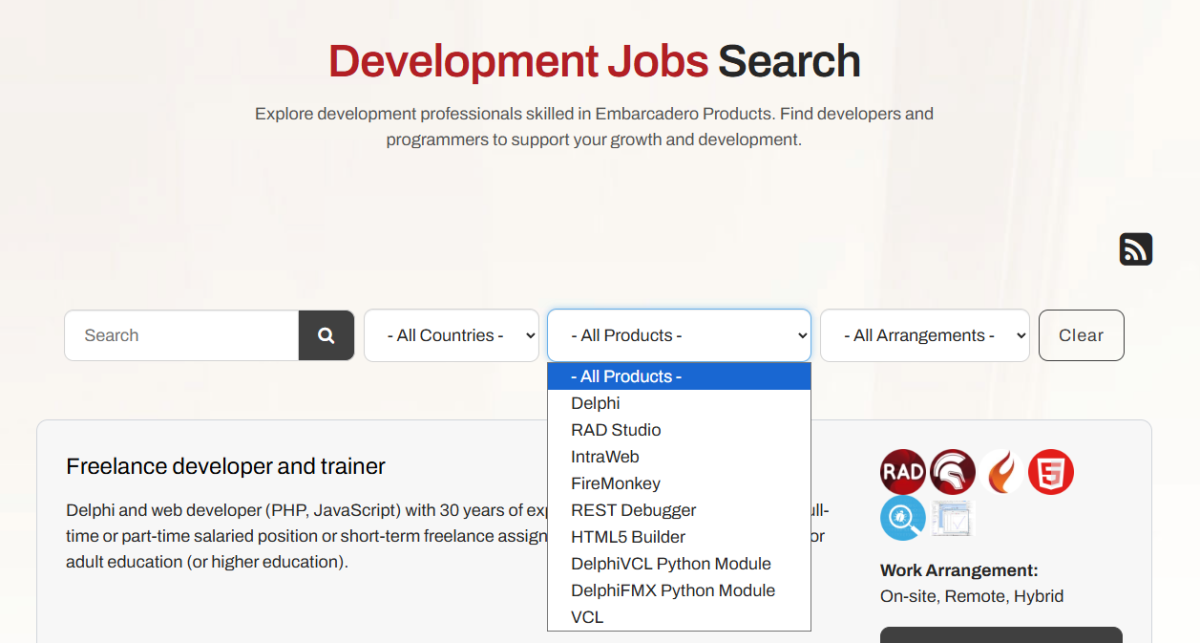Click 'Explore development professionals' description text
This screenshot has width=1200, height=643.
(594, 127)
